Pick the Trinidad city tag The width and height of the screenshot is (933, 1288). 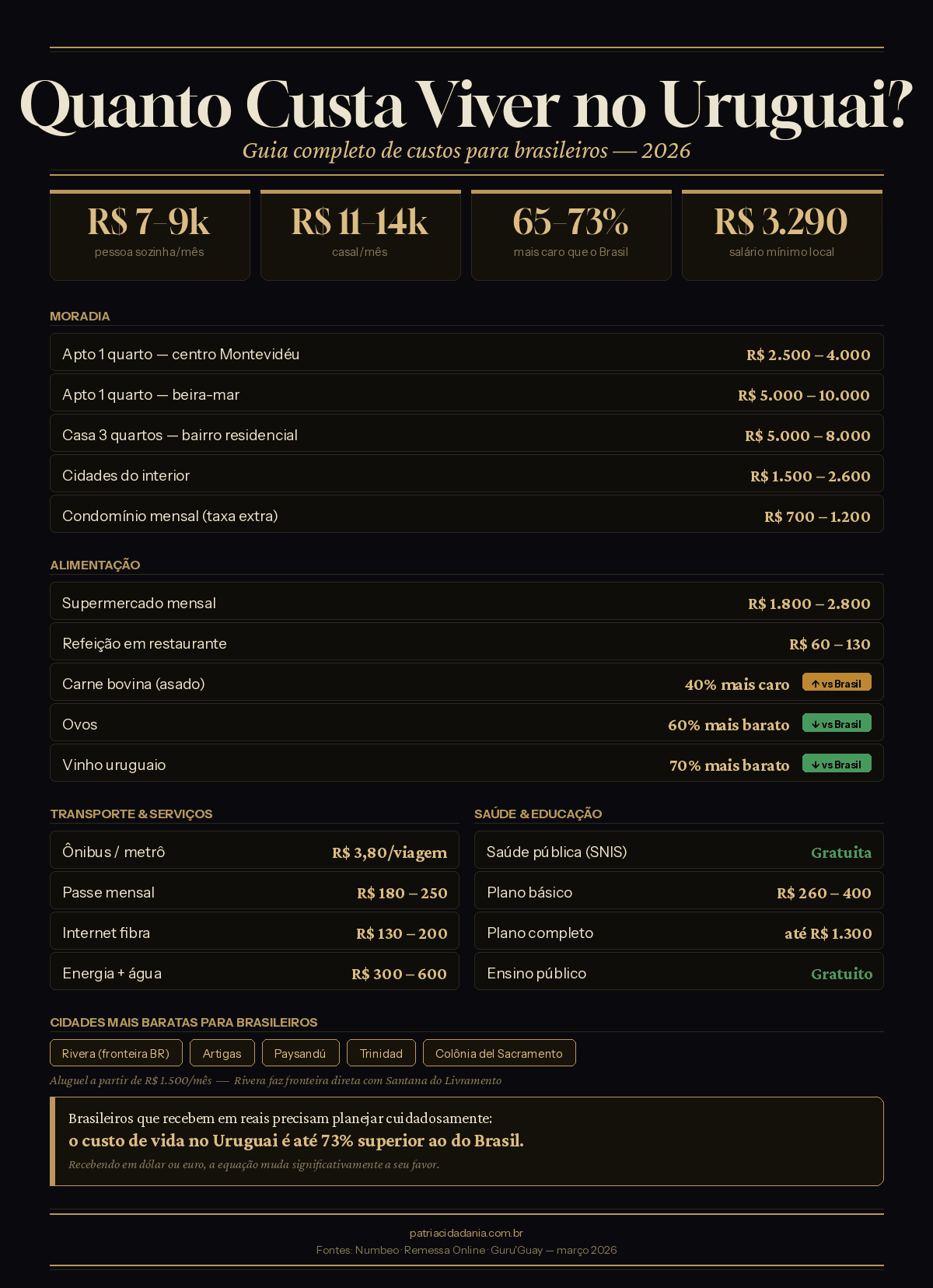point(381,1053)
